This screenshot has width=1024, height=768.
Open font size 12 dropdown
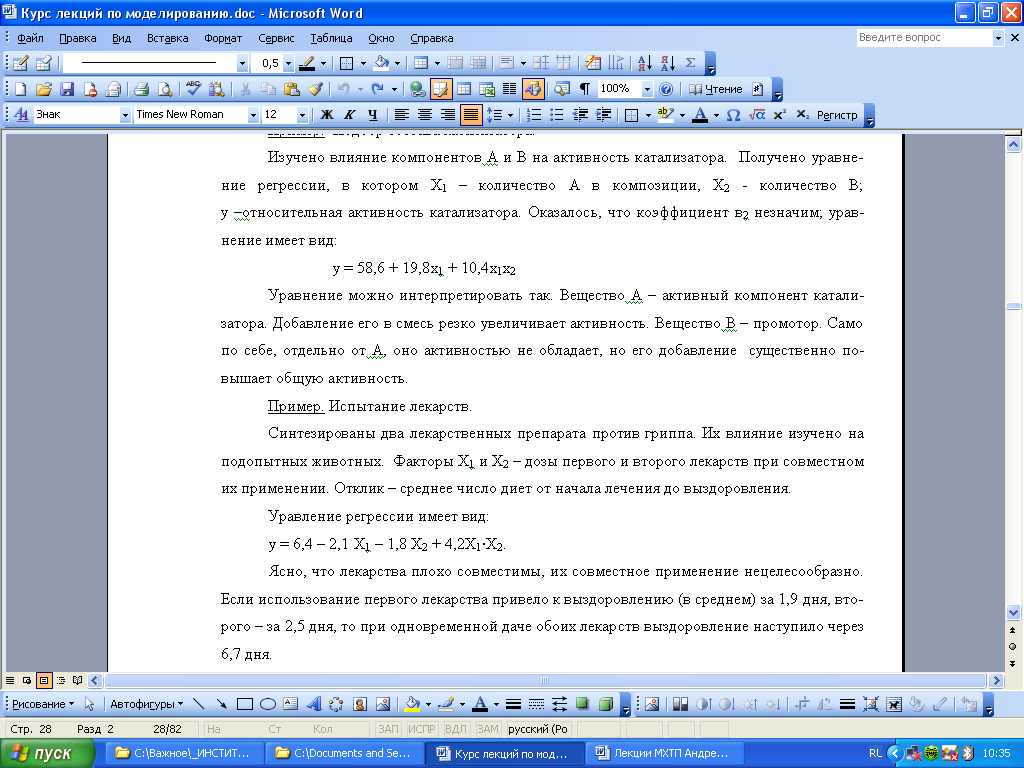(x=302, y=115)
